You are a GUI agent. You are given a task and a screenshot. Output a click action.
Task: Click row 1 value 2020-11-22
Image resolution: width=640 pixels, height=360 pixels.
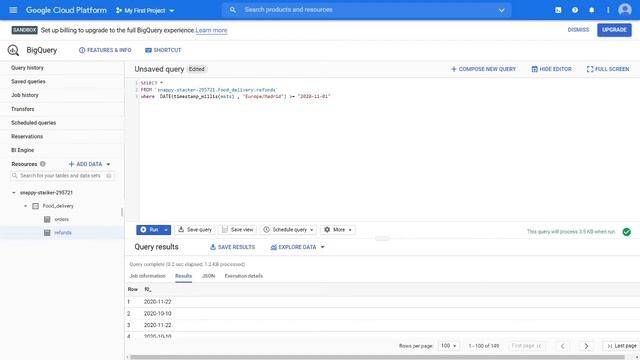pos(158,302)
